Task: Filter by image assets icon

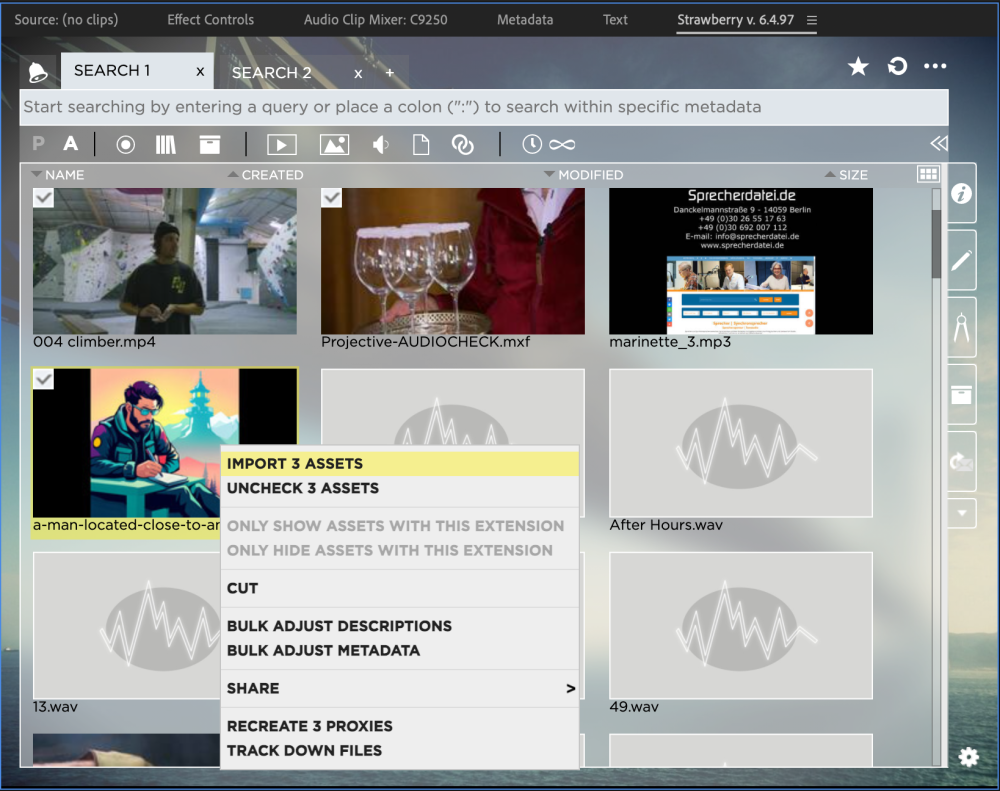Action: point(334,145)
